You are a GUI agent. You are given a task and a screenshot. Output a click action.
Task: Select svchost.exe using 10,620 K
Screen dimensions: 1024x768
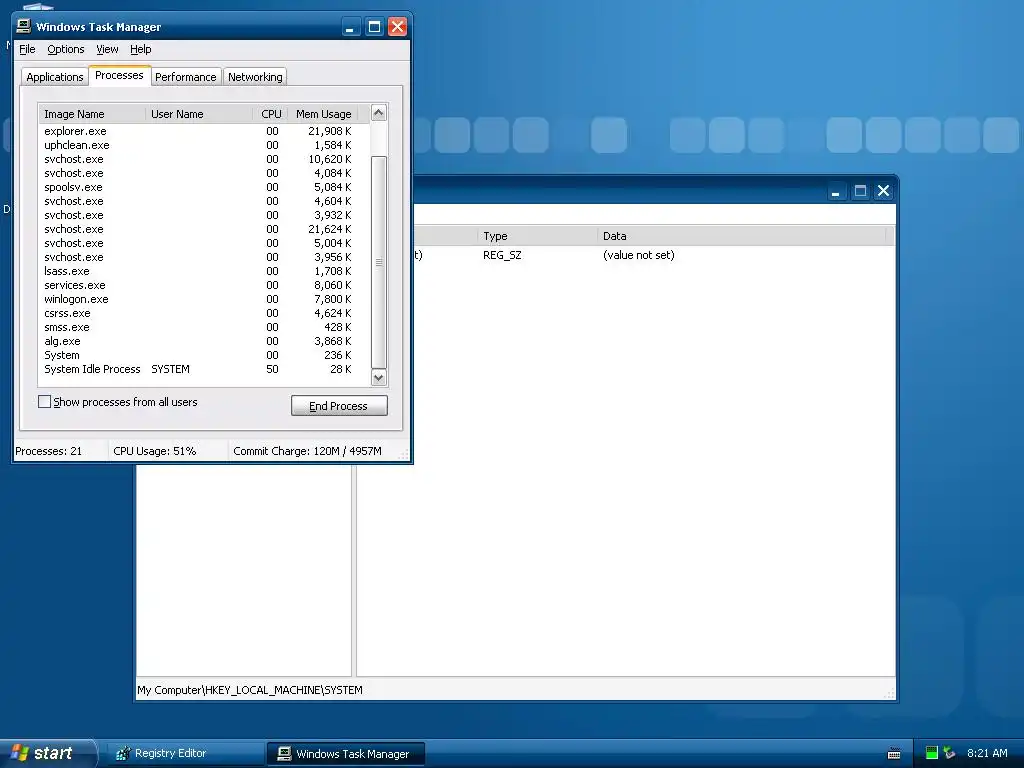[204, 159]
